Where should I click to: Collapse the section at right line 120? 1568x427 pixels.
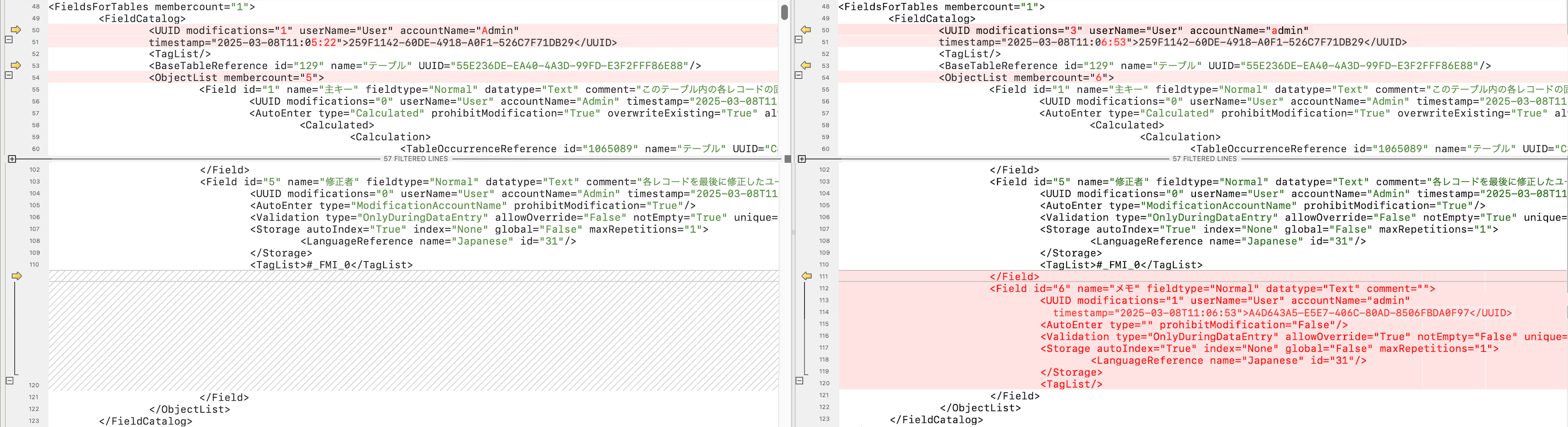[x=799, y=381]
